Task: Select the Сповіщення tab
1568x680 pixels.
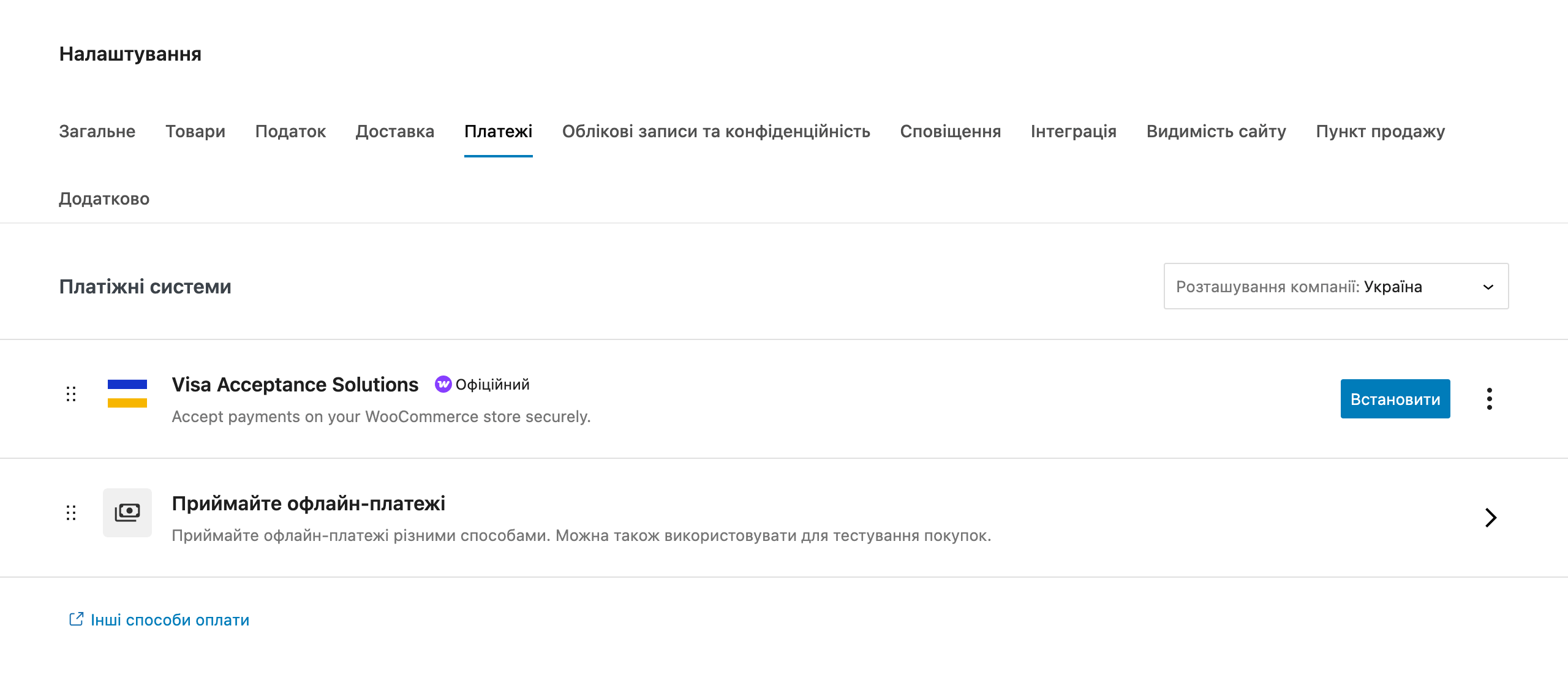Action: [x=951, y=131]
